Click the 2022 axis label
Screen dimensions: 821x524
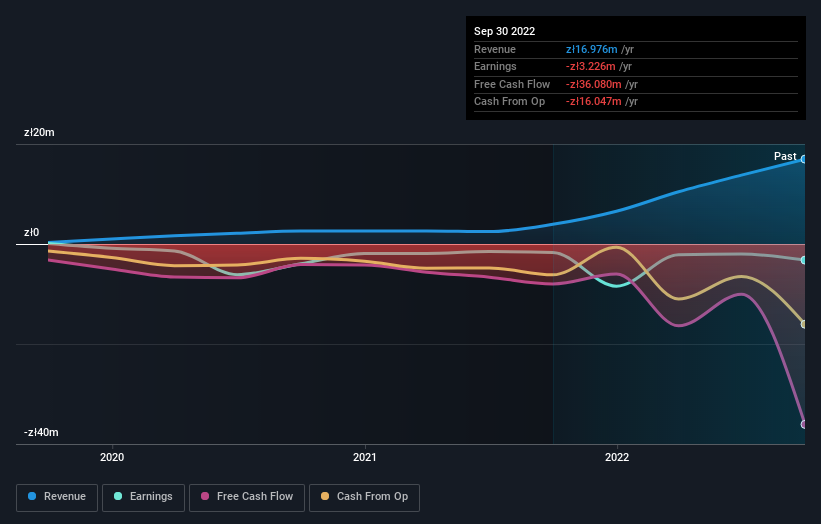[x=617, y=457]
